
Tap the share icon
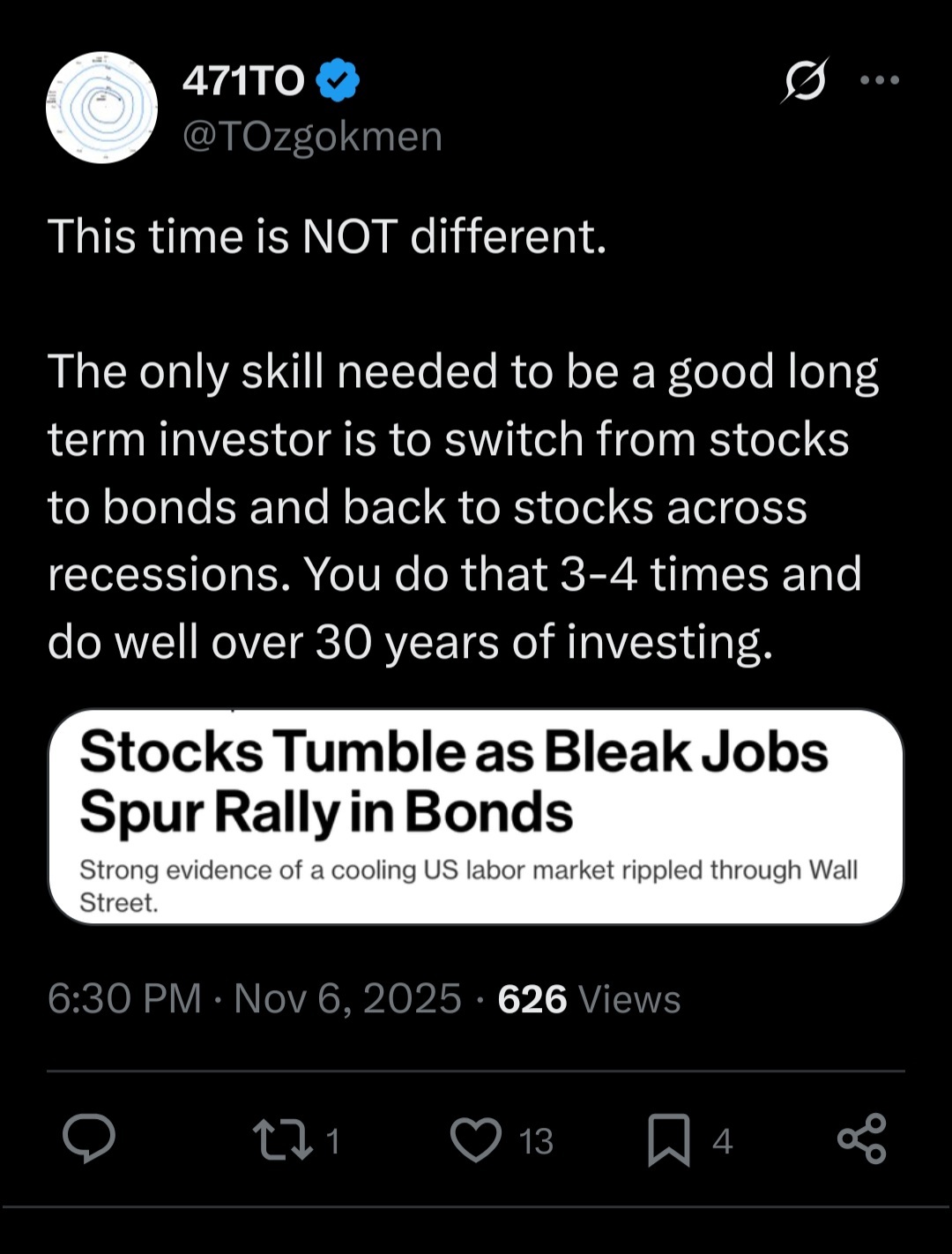tap(861, 1139)
